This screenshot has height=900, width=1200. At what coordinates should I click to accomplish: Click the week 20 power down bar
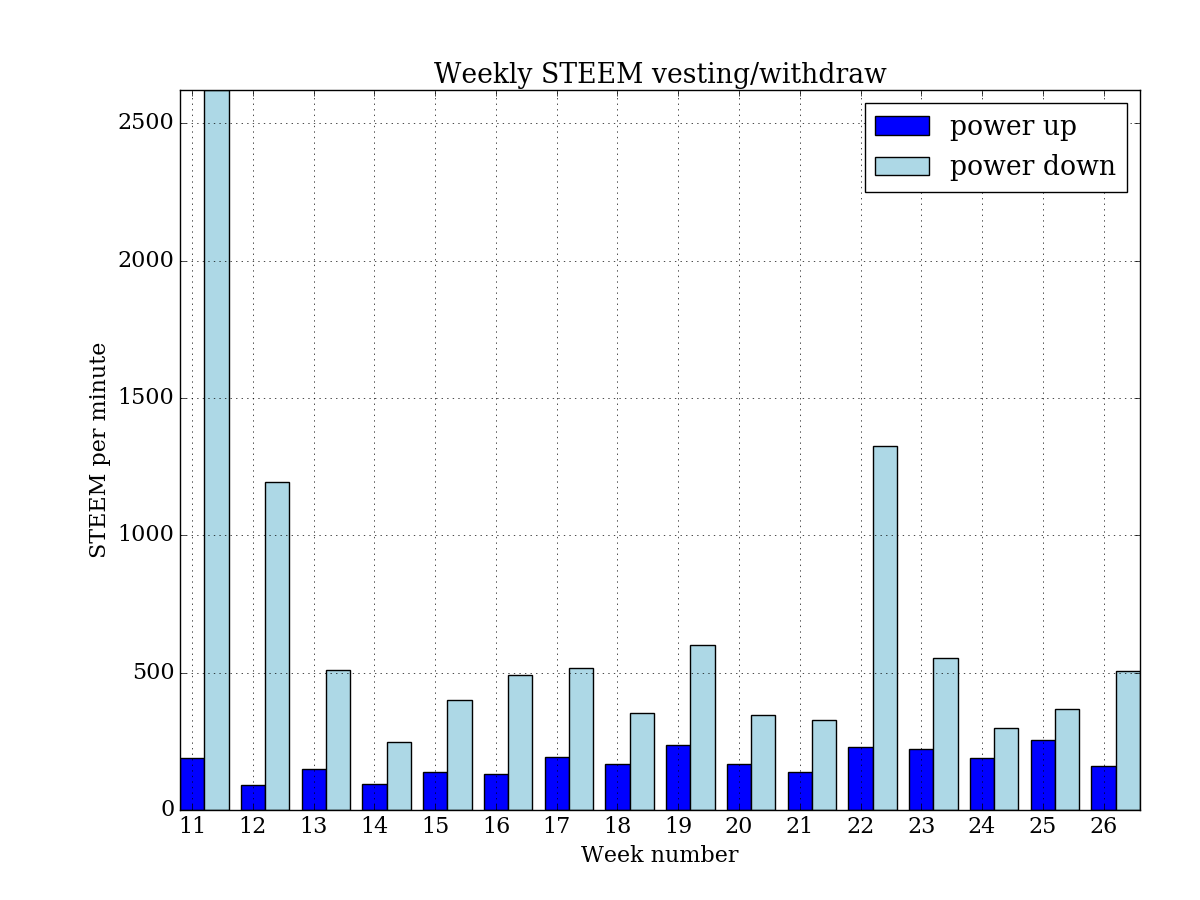pos(763,762)
